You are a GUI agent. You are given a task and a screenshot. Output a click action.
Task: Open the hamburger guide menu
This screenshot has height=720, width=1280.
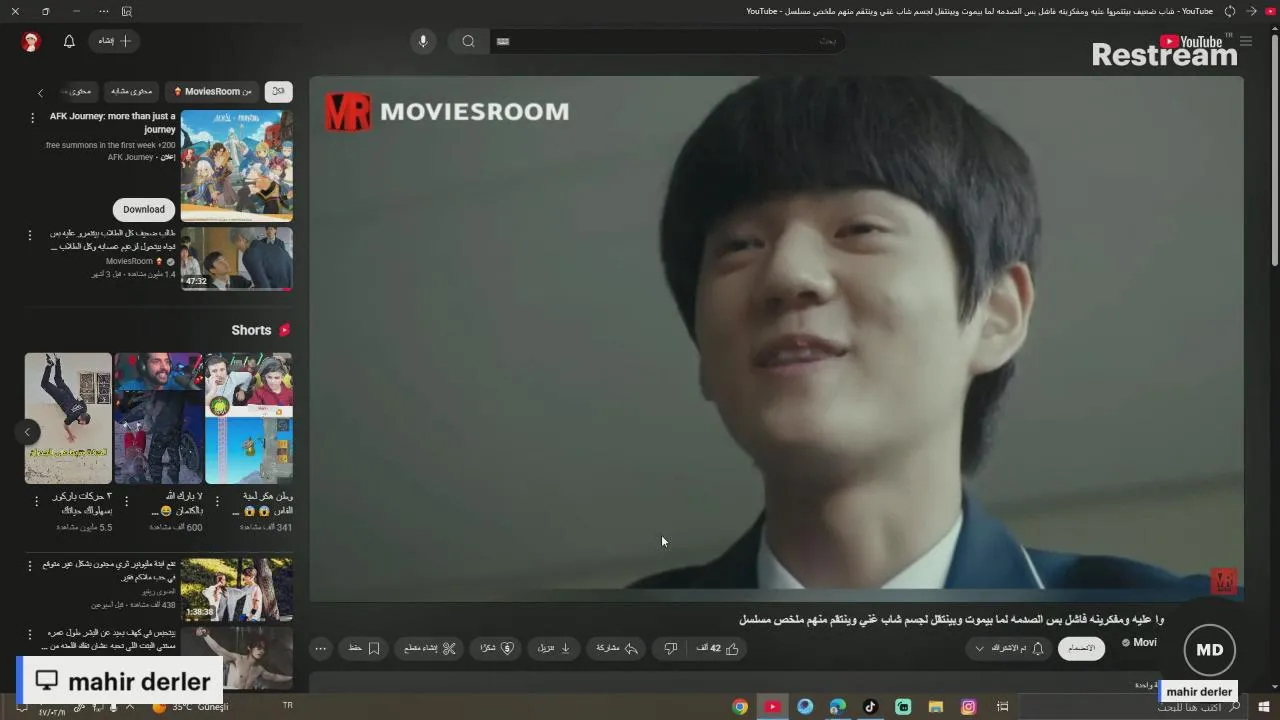[1246, 41]
